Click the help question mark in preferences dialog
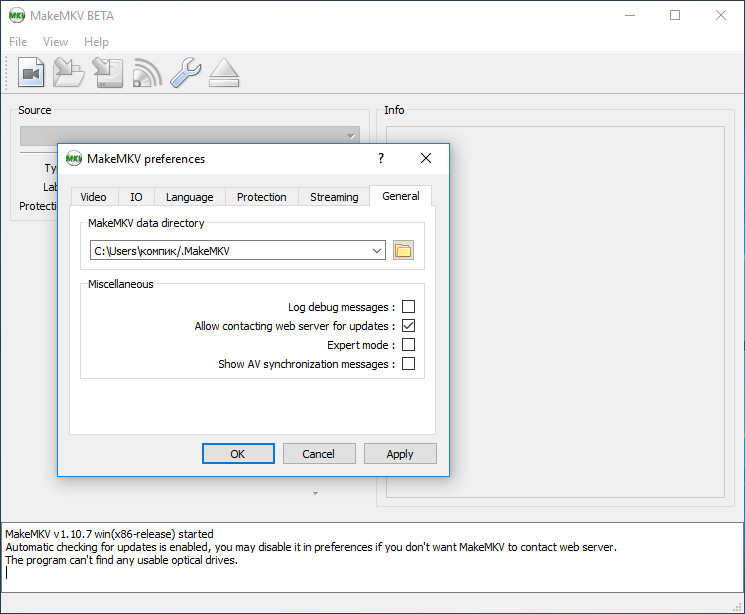 click(x=381, y=158)
